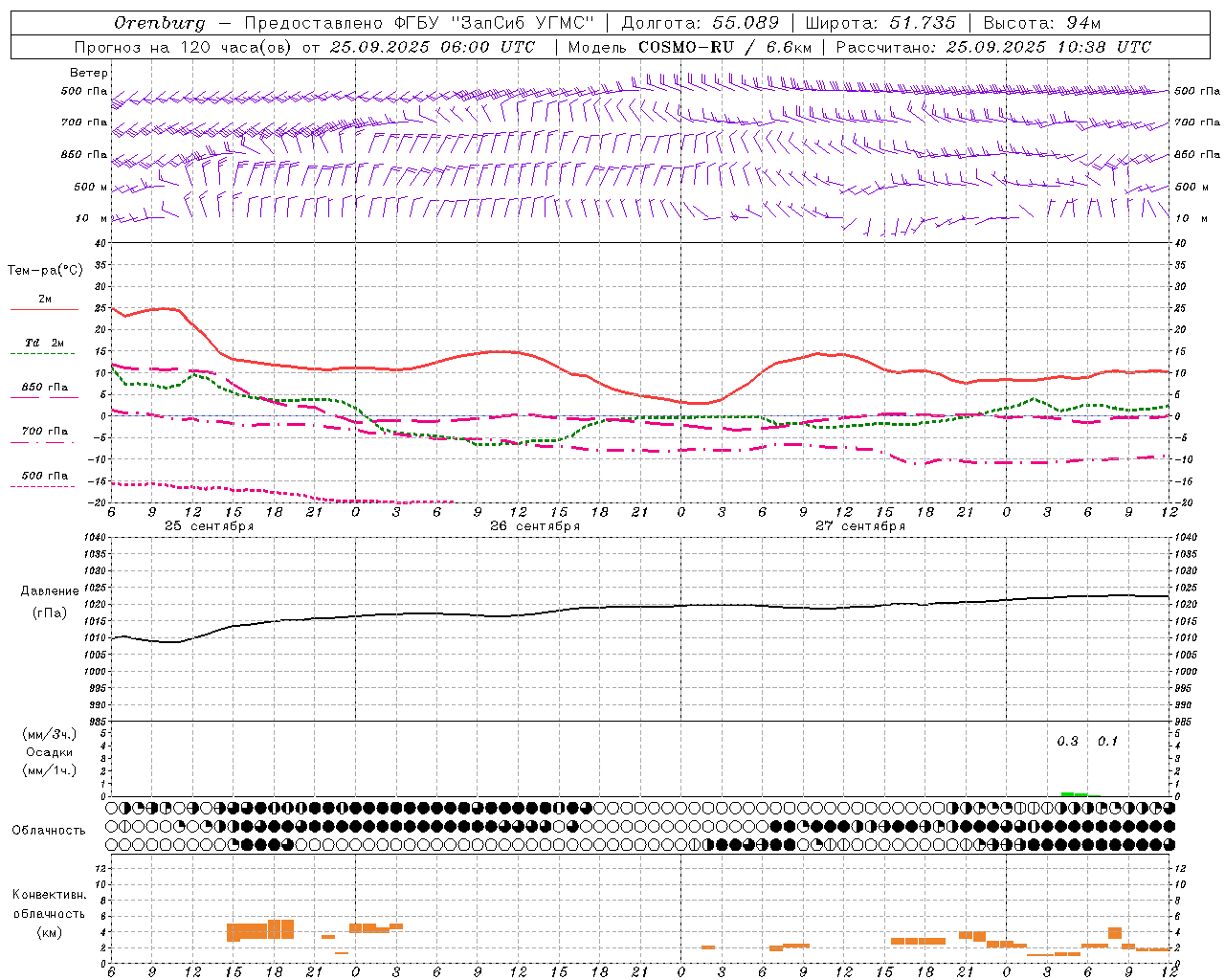
Task: Click right temperature axis value "40"
Action: point(1180,243)
